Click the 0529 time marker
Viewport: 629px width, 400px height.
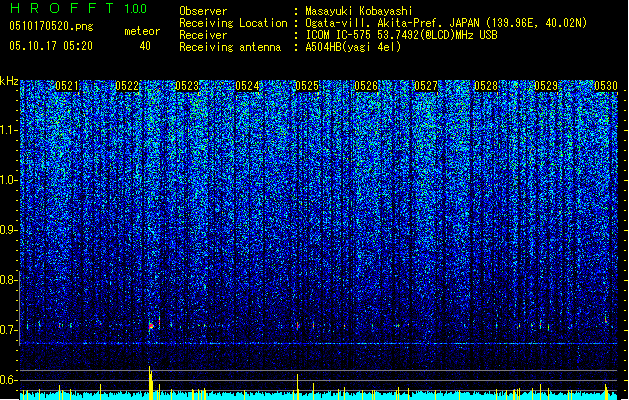pyautogui.click(x=546, y=86)
